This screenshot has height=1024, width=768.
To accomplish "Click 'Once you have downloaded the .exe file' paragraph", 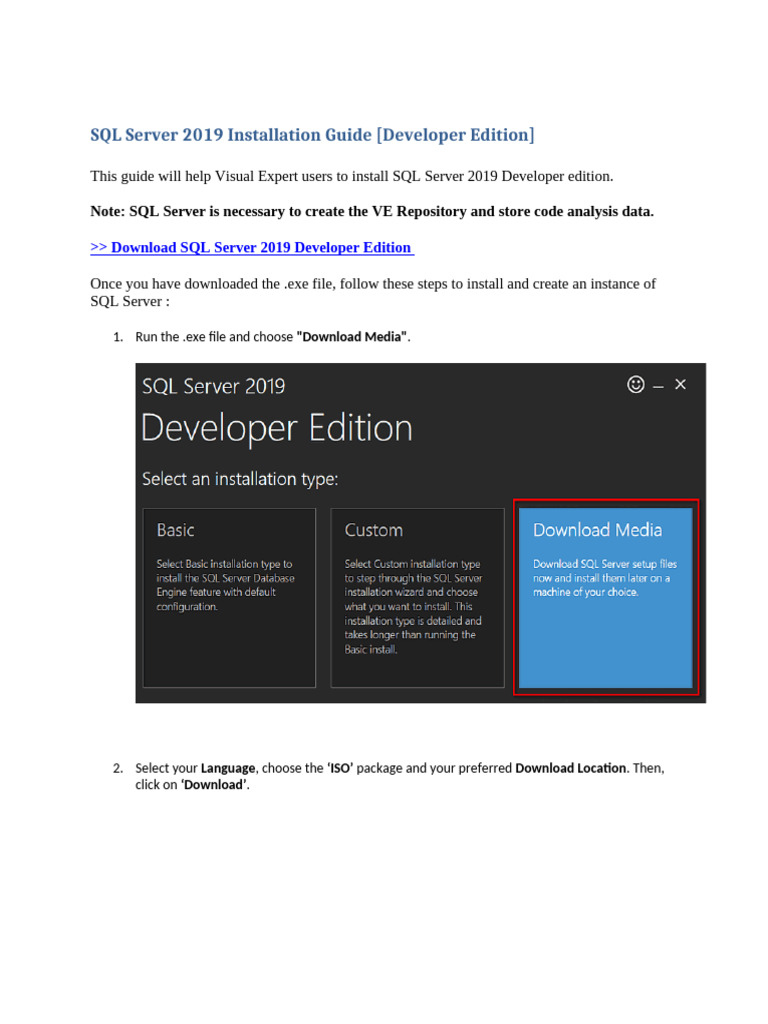I will click(x=373, y=293).
